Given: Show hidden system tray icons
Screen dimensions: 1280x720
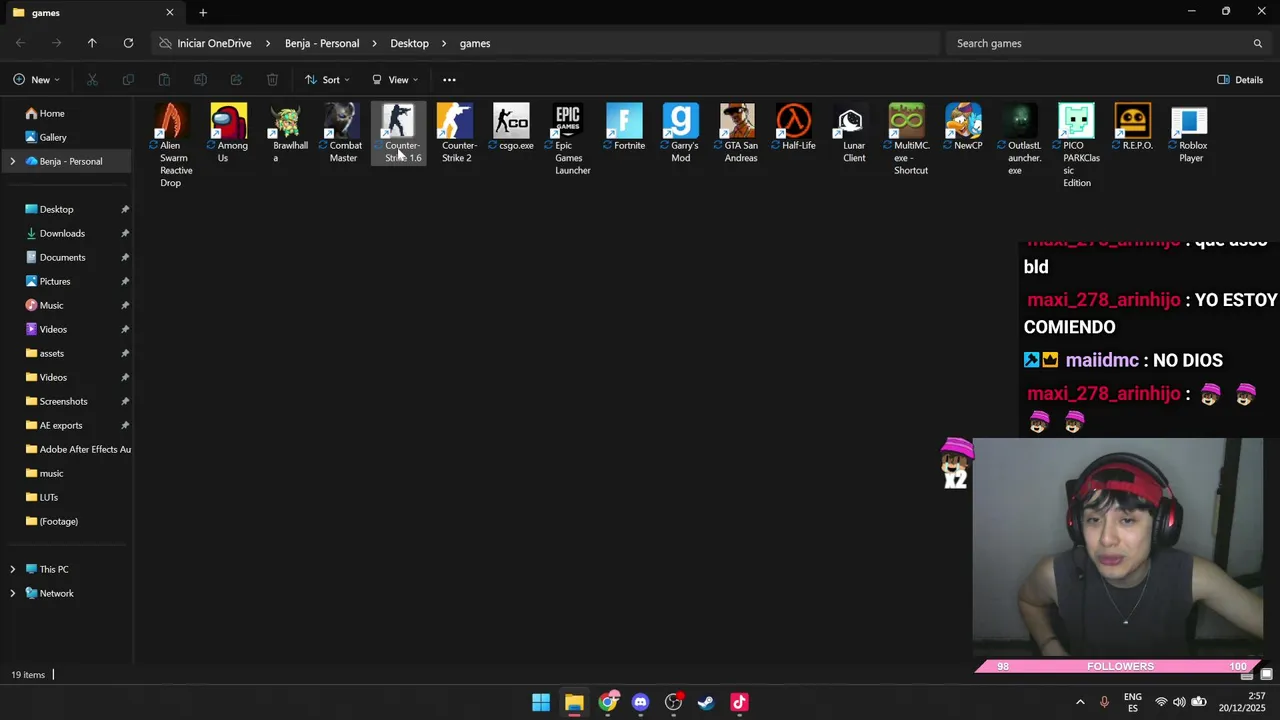Looking at the screenshot, I should 1080,702.
